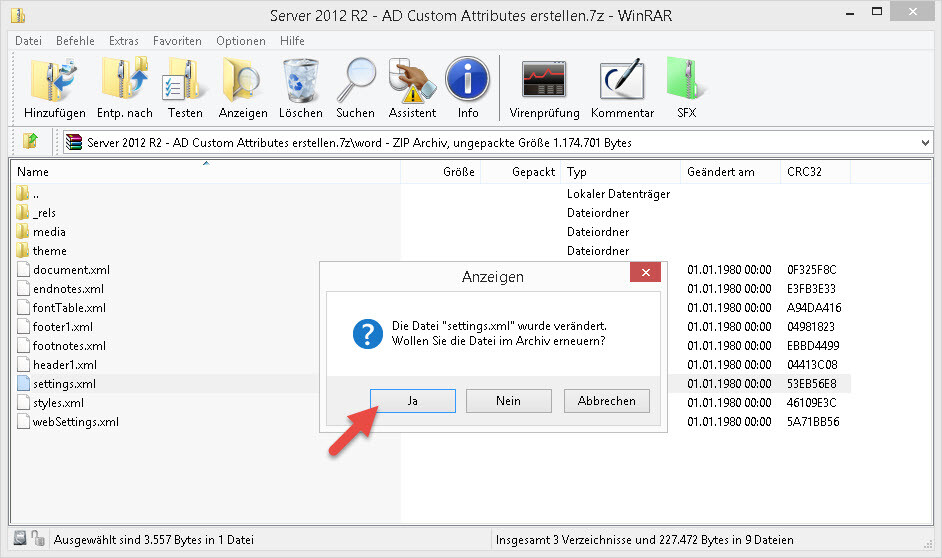
Task: Click Abbrechen to cancel the dialog
Action: click(606, 401)
